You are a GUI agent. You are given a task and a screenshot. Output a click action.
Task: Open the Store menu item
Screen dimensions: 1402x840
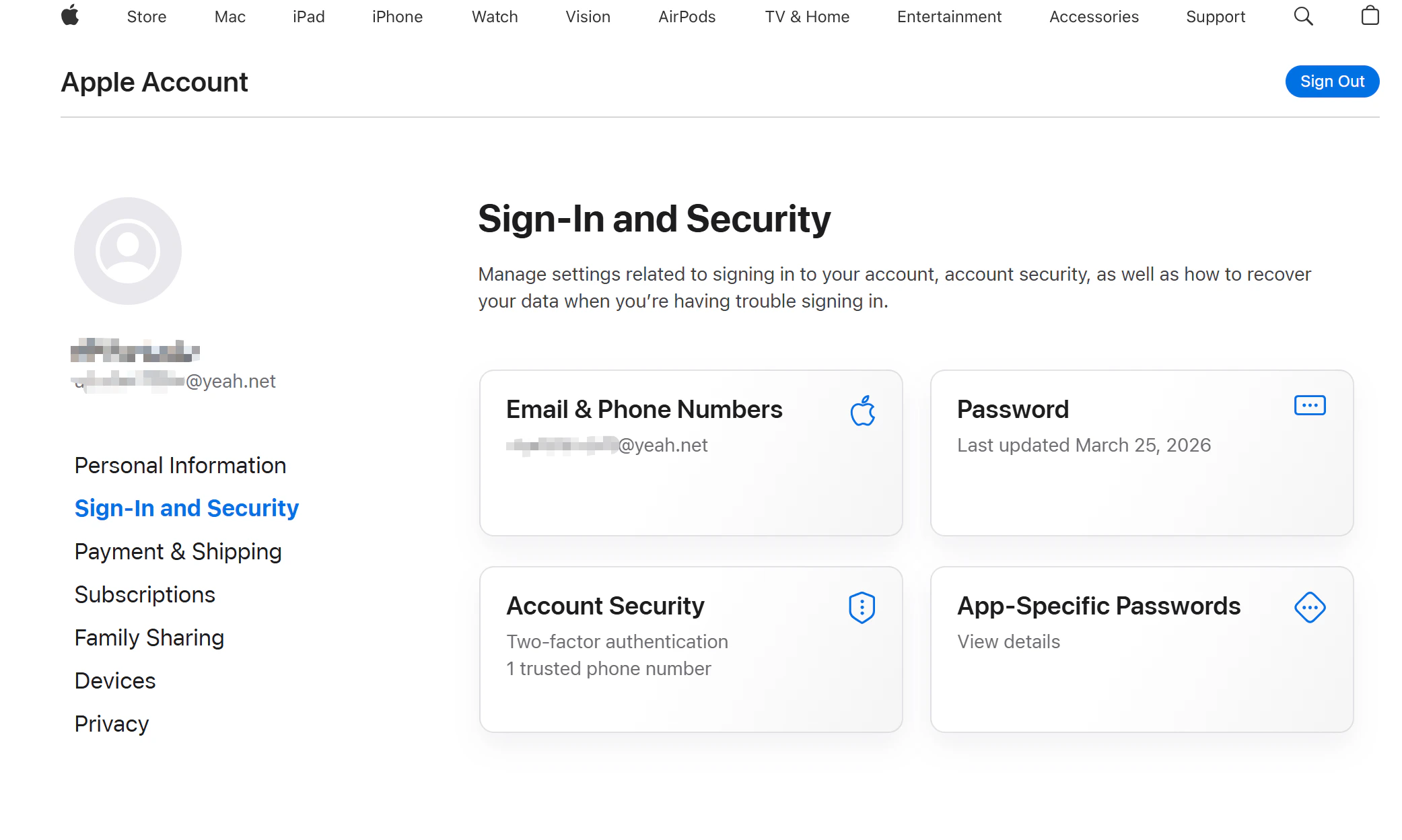[x=145, y=16]
